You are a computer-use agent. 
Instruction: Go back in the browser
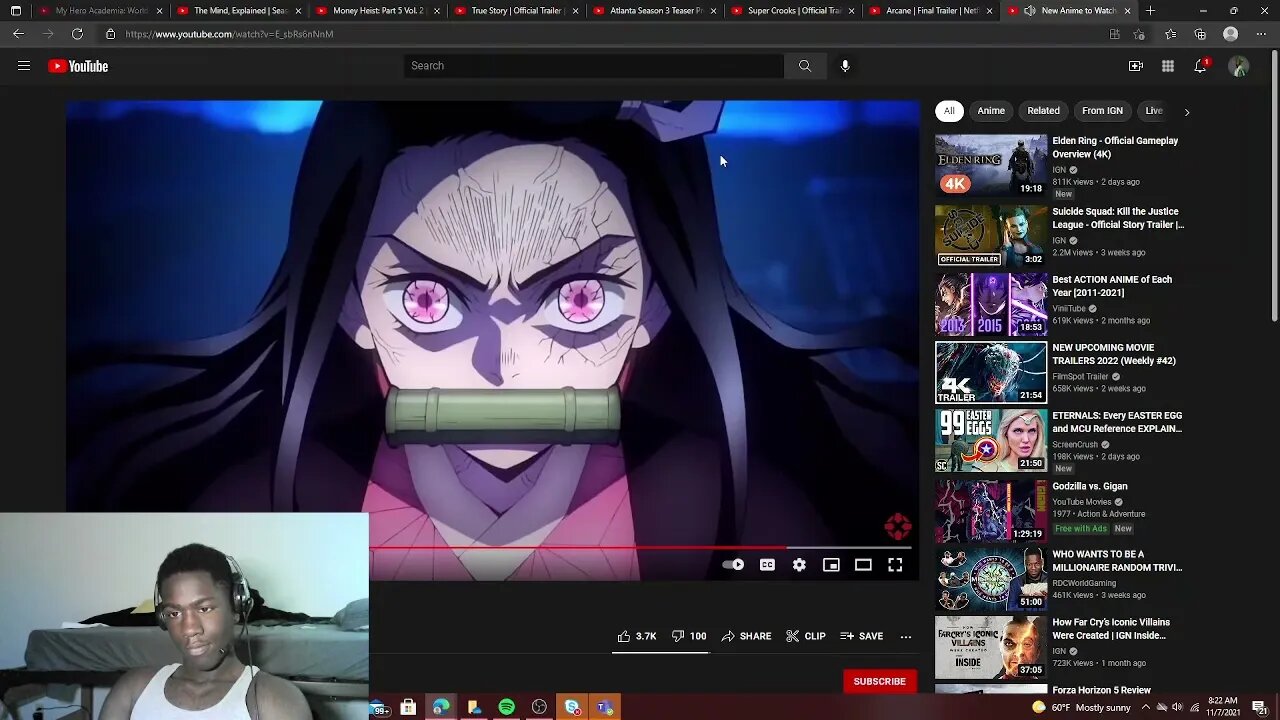pos(18,34)
